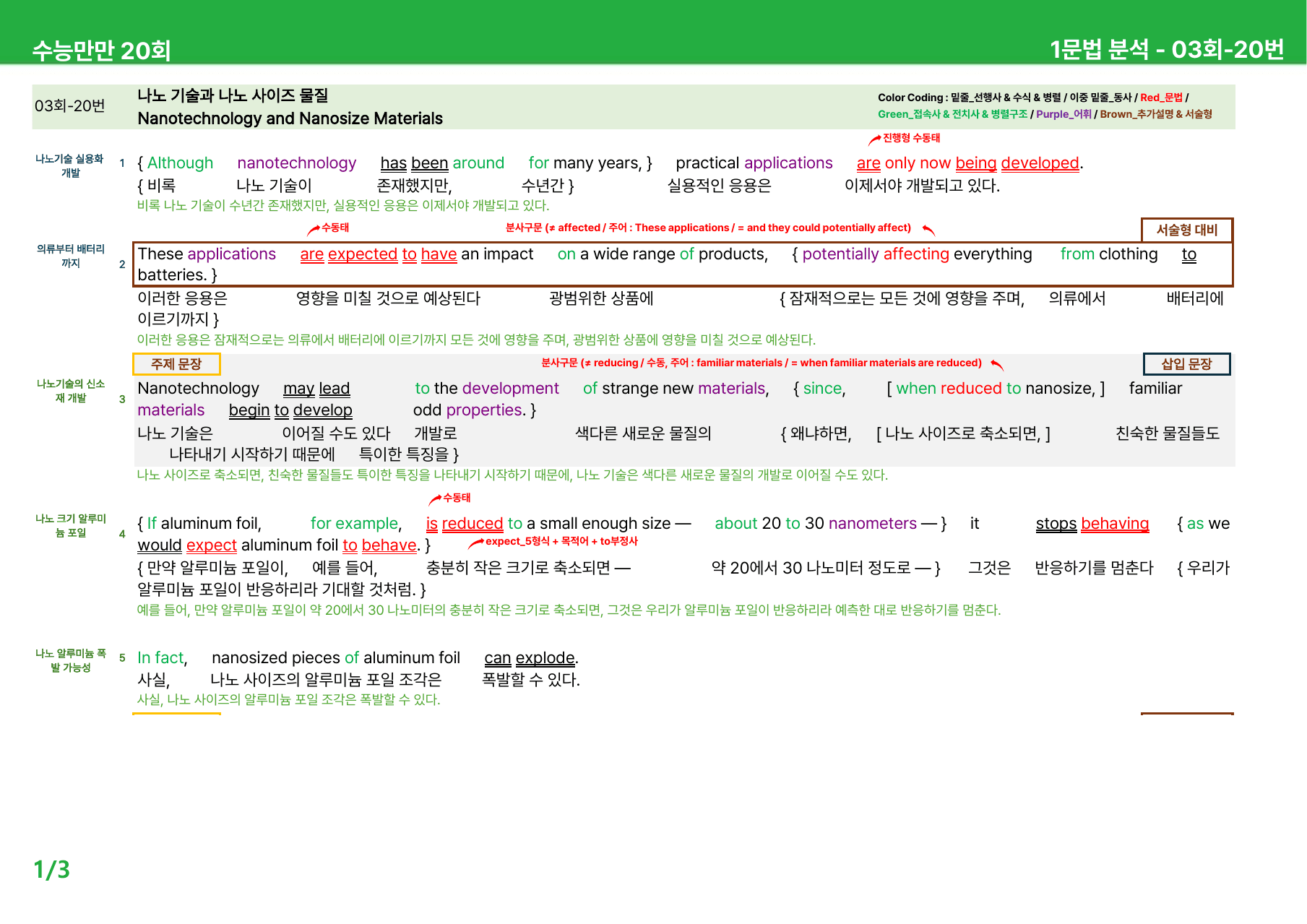The height and width of the screenshot is (924, 1307).
Task: Click the phrase 'would expect' in sentence 4
Action: pos(187,545)
